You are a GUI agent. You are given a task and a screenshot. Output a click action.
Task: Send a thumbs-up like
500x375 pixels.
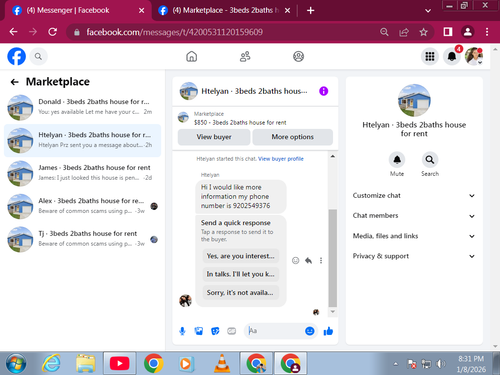328,331
